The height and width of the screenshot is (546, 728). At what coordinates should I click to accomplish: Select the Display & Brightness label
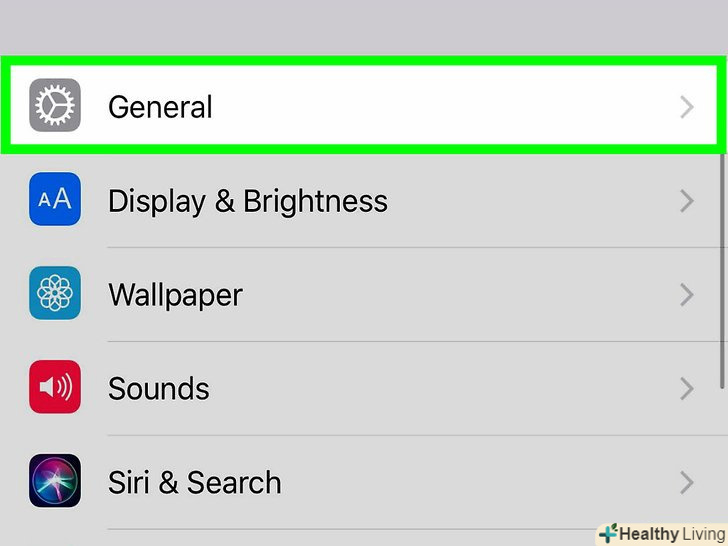247,200
